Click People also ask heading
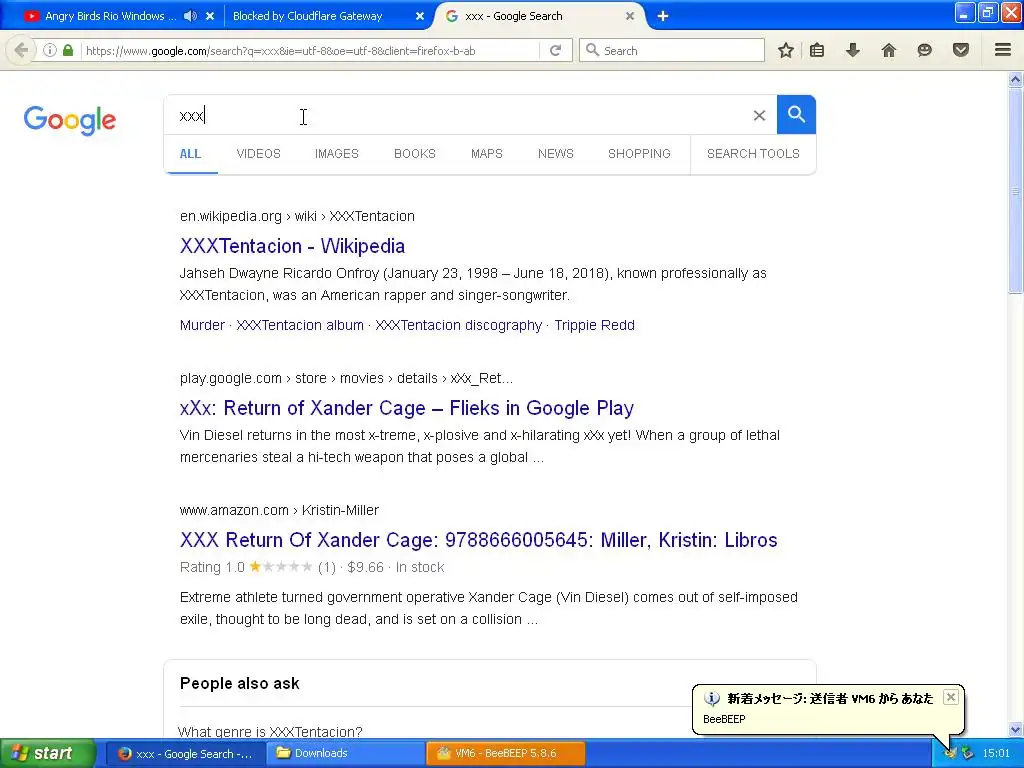 [x=240, y=683]
